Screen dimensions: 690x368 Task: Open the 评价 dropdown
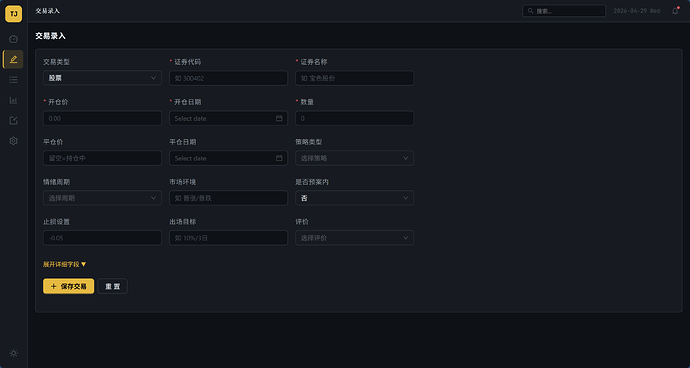(354, 238)
